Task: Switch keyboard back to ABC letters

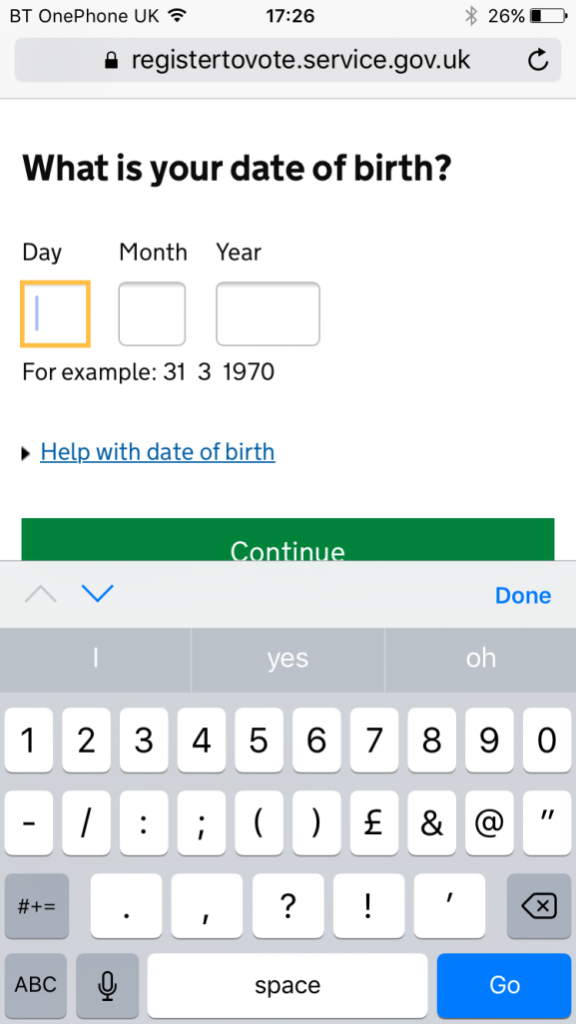Action: (x=35, y=985)
